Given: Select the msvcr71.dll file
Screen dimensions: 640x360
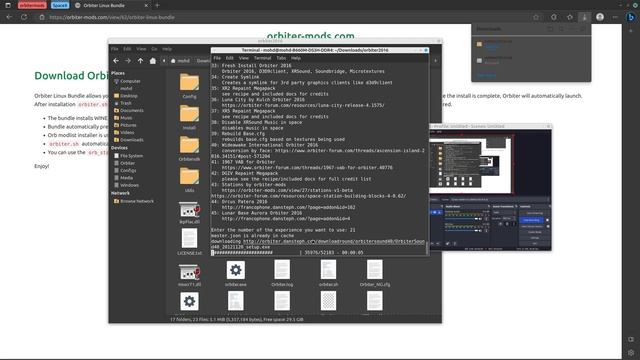Looking at the screenshot, I should coord(189,275).
